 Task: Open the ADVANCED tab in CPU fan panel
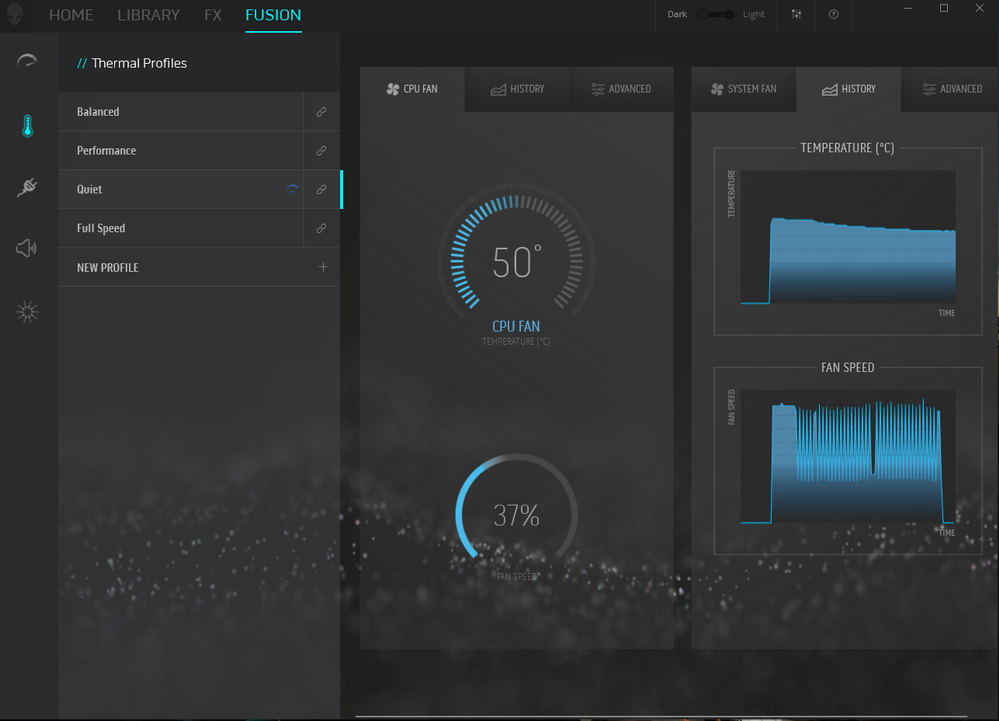[x=621, y=89]
